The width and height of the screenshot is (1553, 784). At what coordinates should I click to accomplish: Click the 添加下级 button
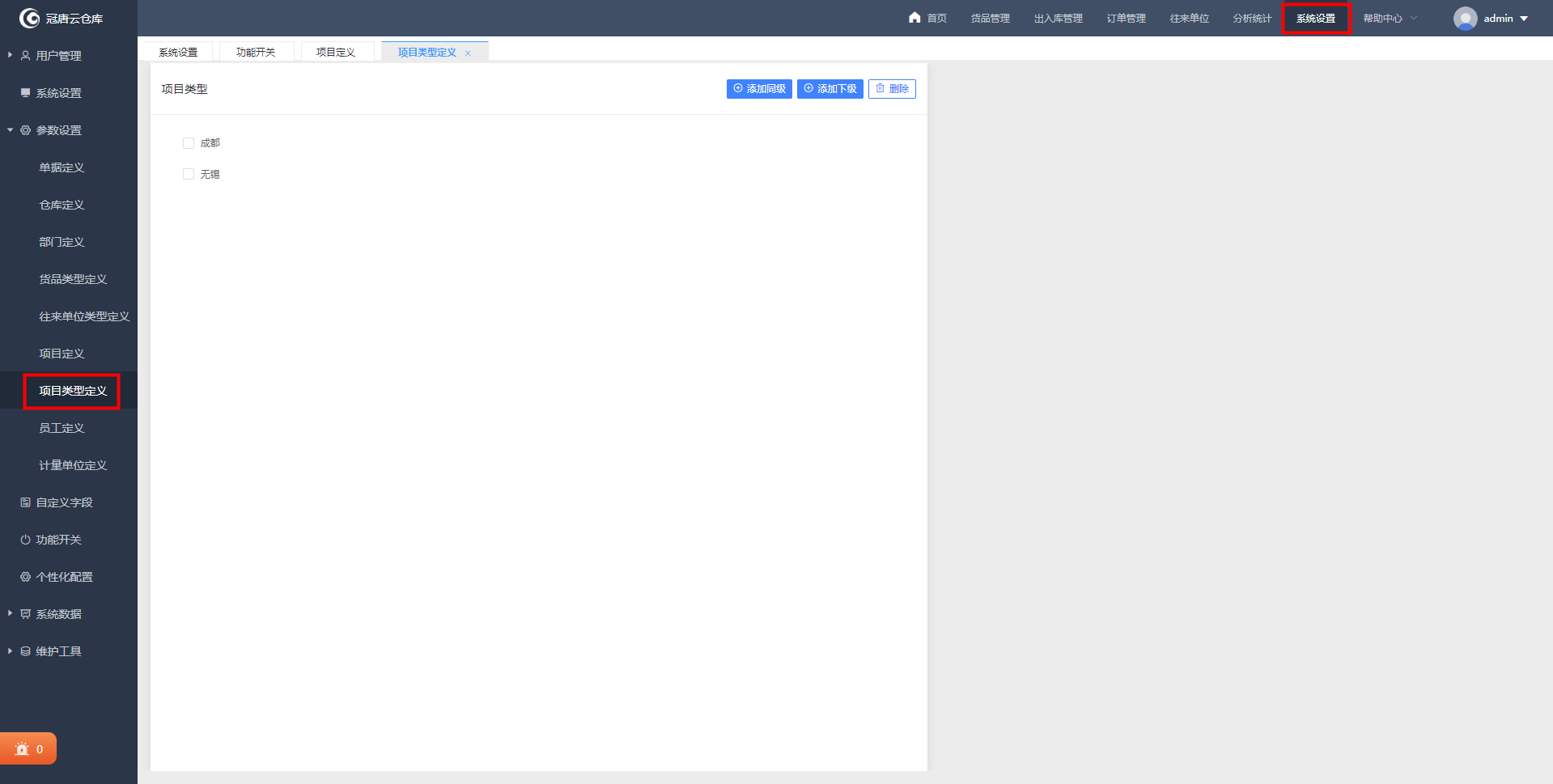[830, 89]
